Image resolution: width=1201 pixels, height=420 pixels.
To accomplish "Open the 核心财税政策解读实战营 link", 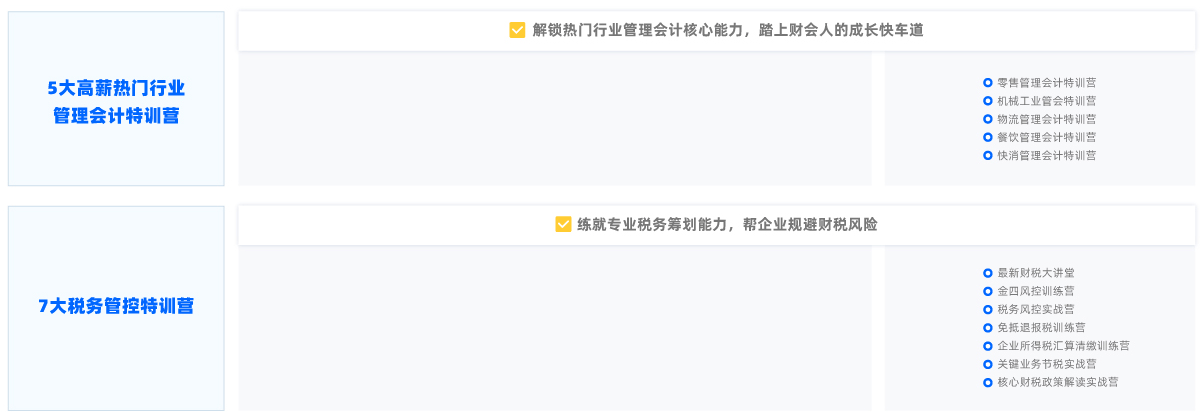I will [1057, 382].
